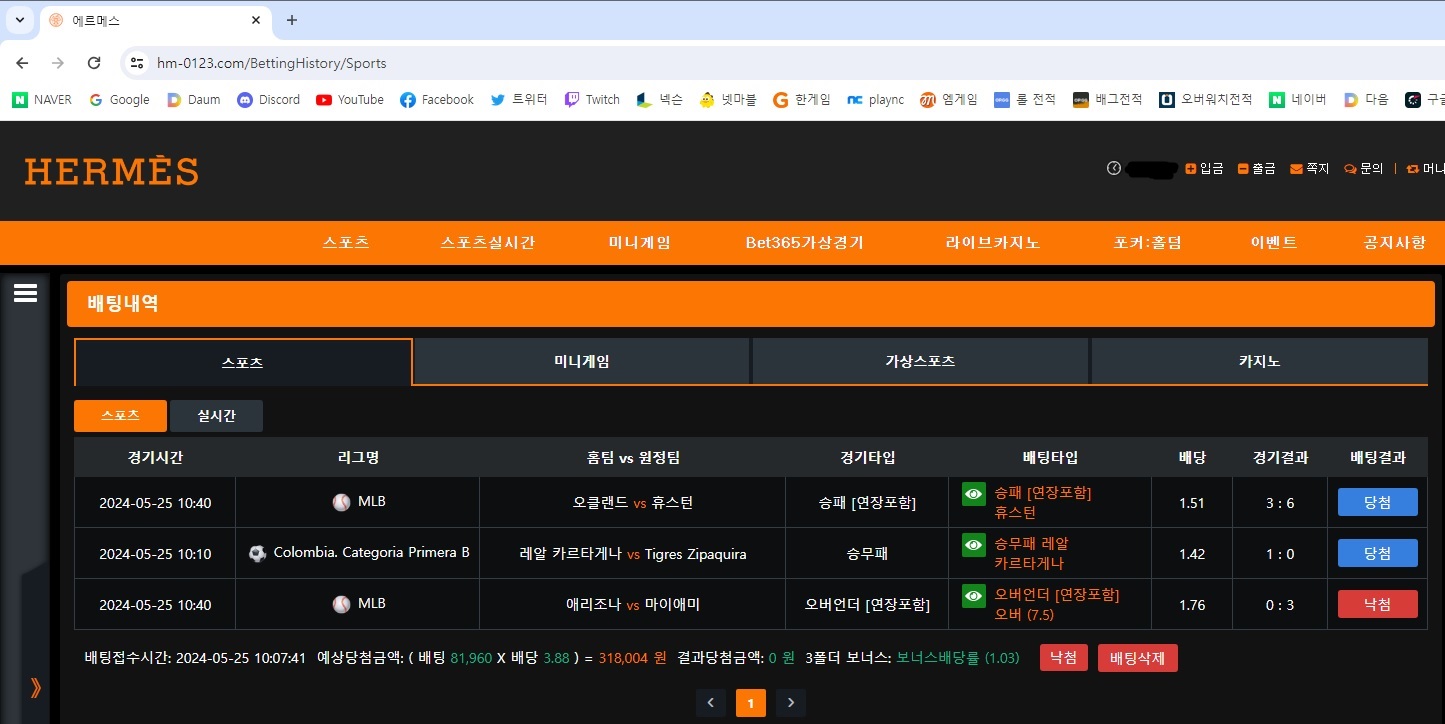The height and width of the screenshot is (724, 1445).
Task: Click the browser reload icon
Action: coord(94,63)
